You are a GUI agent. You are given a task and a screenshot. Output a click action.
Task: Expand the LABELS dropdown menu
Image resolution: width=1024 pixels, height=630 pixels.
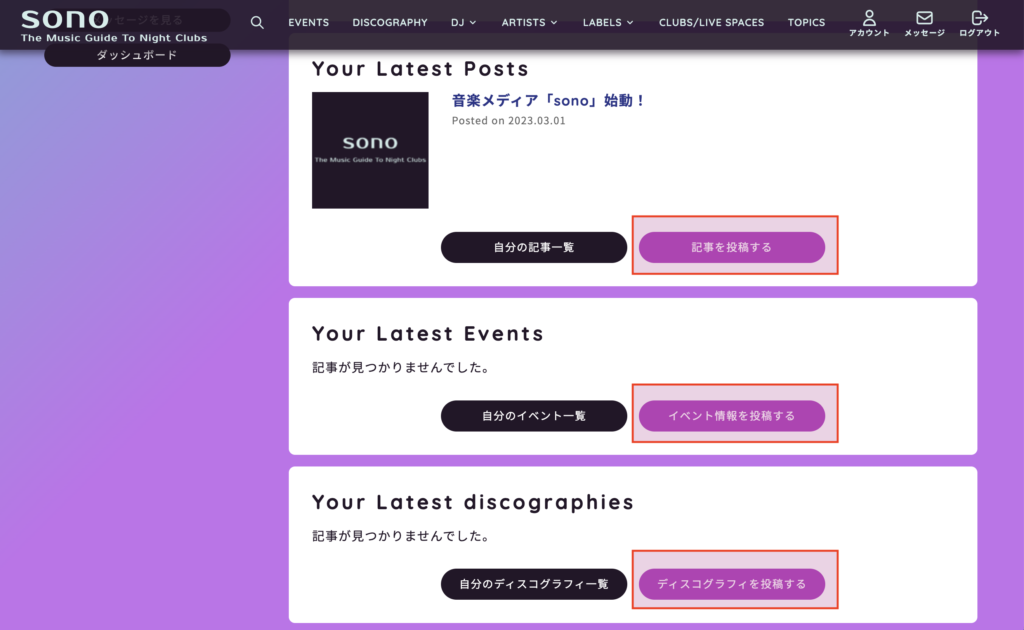(608, 22)
